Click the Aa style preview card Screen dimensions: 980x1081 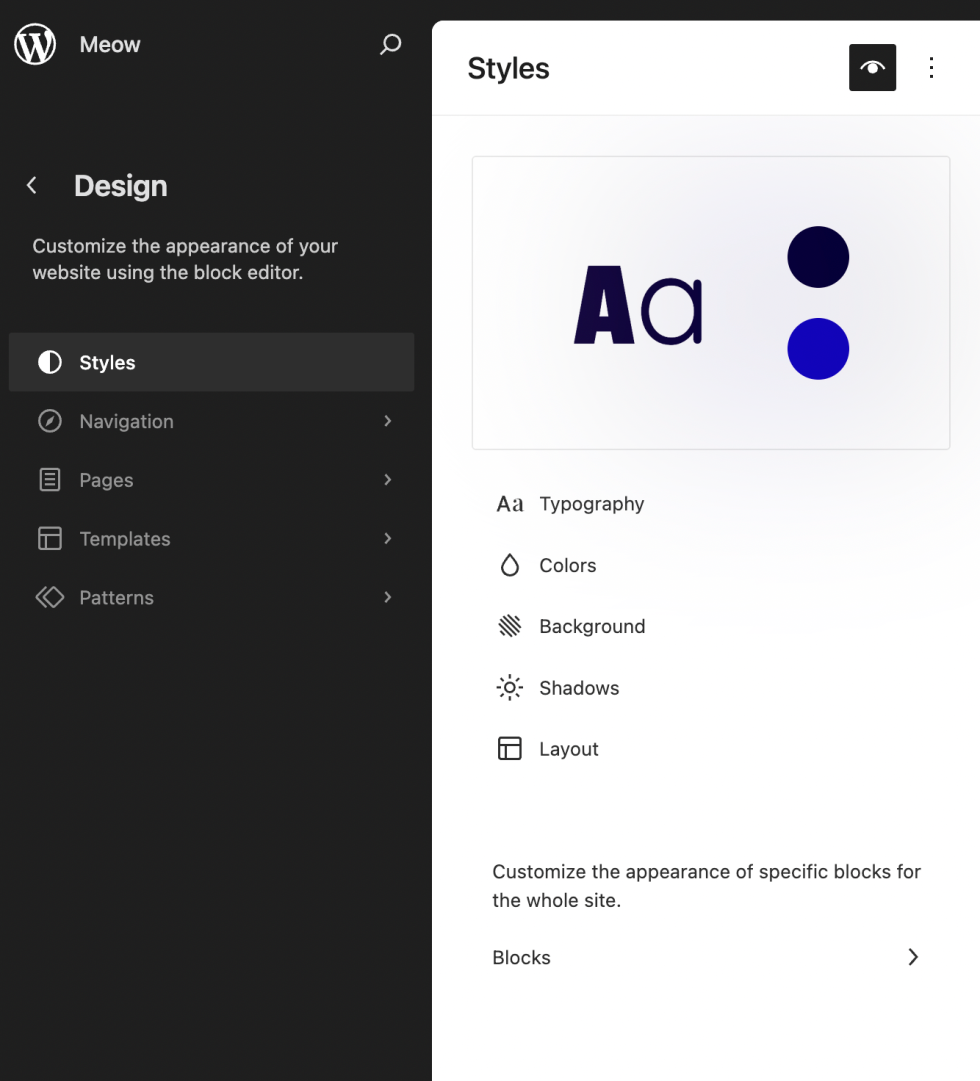pos(711,303)
